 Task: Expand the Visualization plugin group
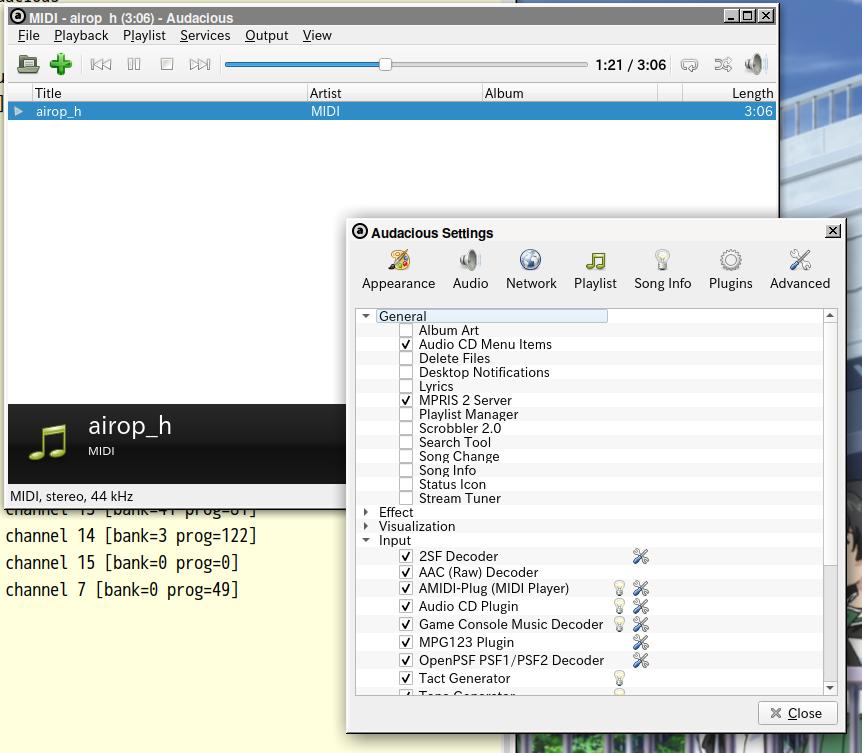tap(366, 527)
